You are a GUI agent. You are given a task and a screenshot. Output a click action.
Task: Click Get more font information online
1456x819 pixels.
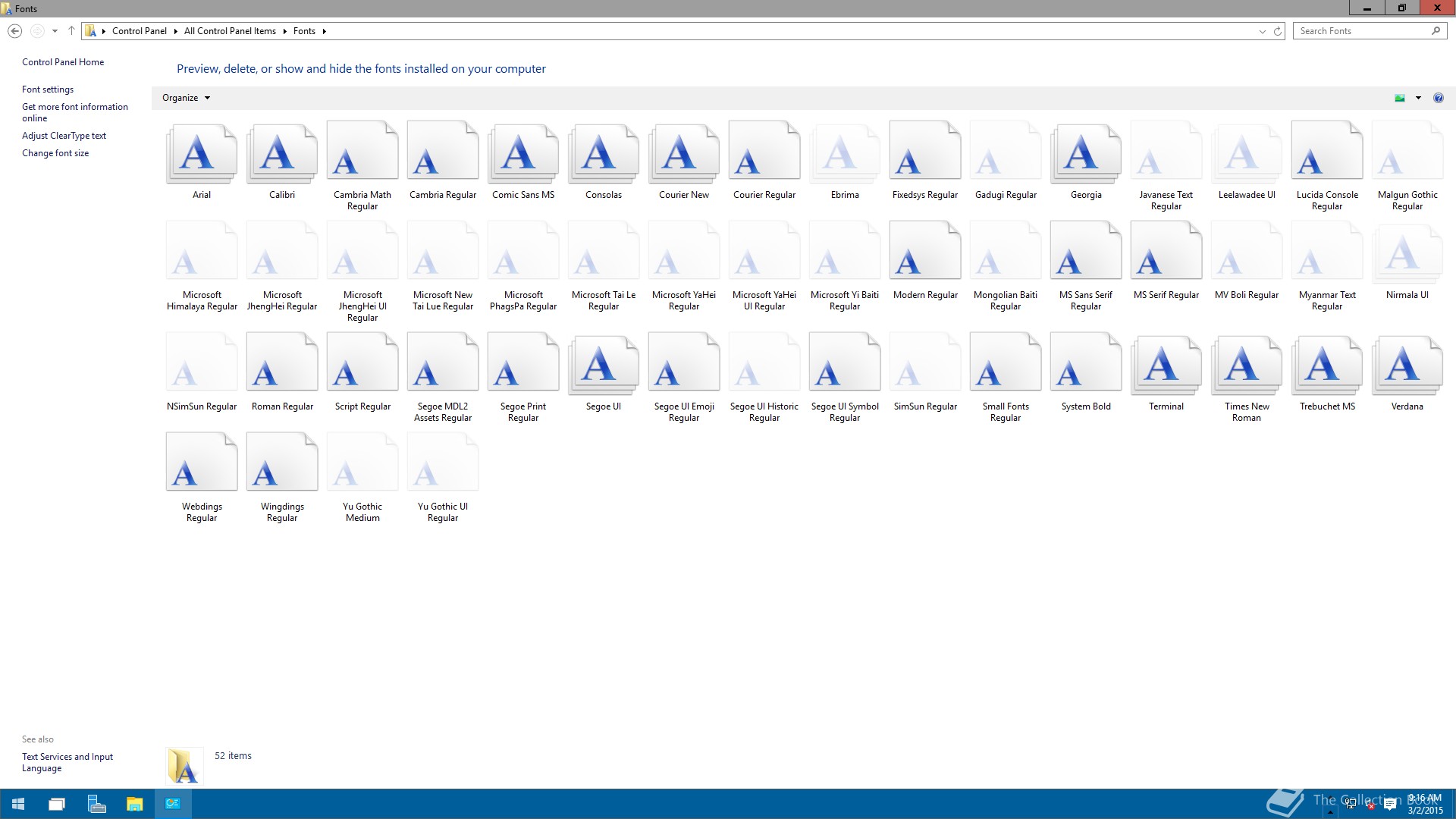[x=75, y=112]
